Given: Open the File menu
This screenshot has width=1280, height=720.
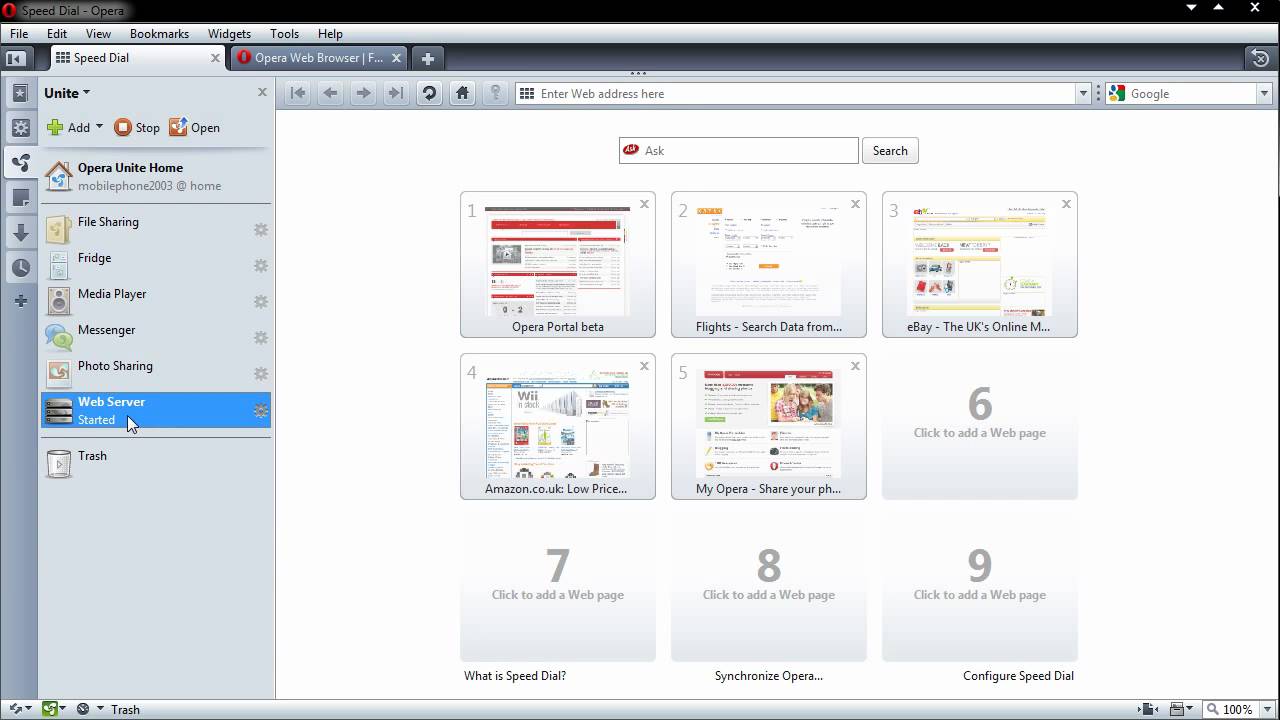Looking at the screenshot, I should tap(19, 33).
